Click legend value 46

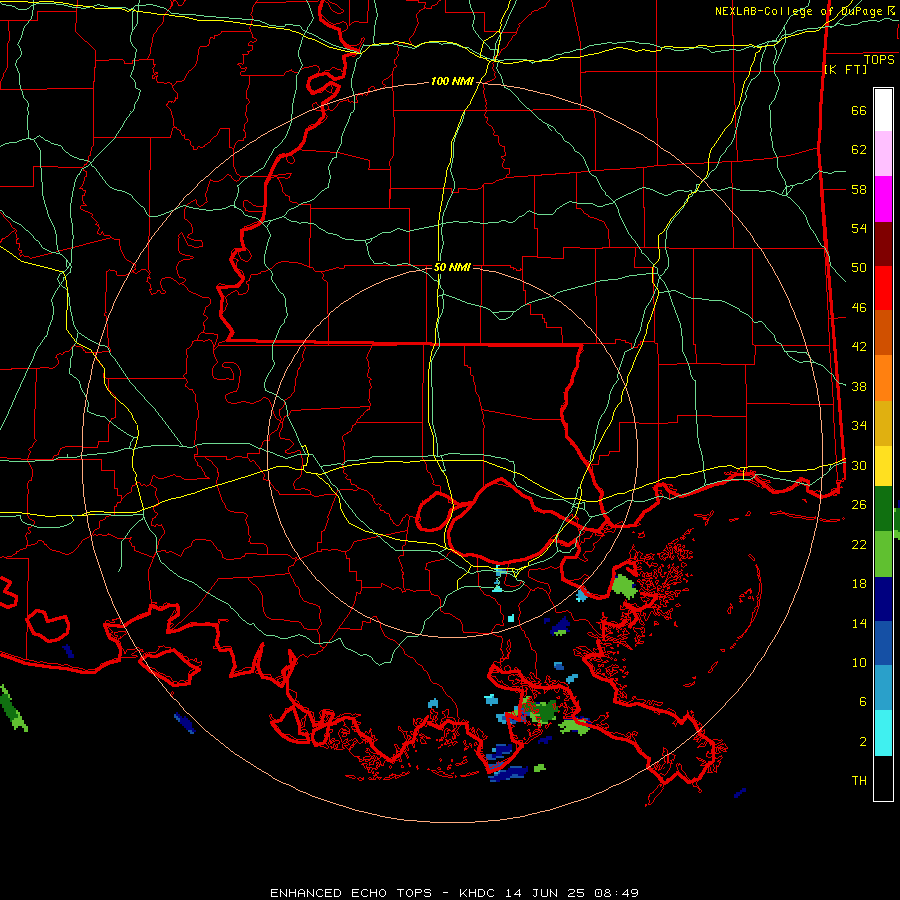tap(859, 308)
